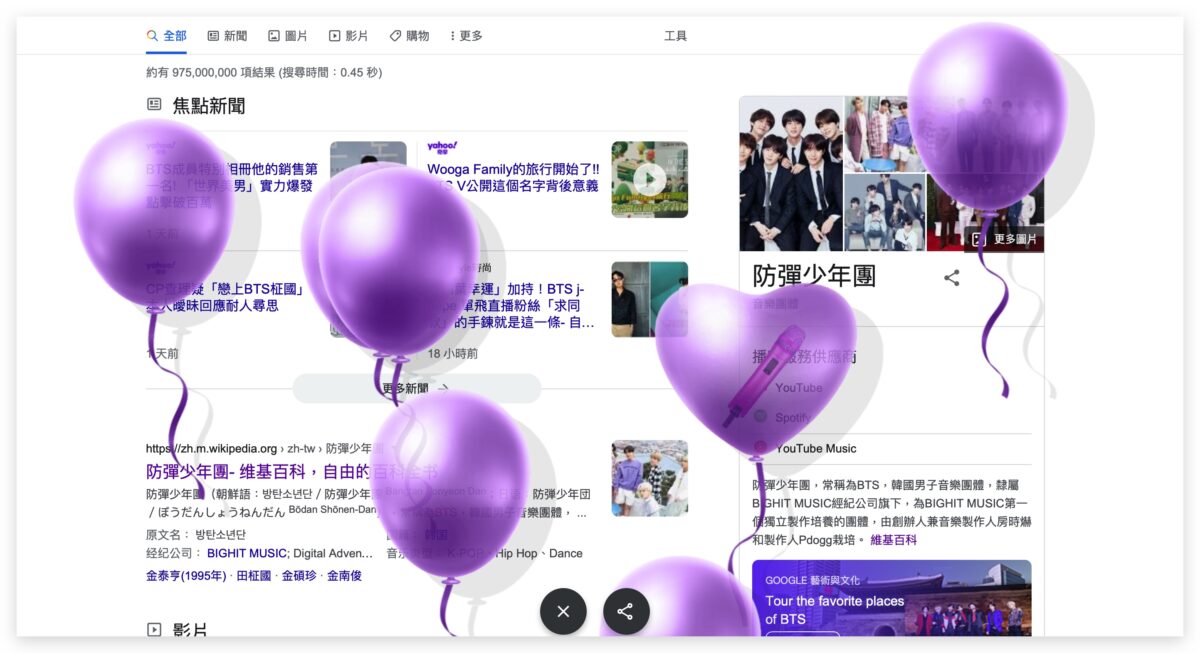Image resolution: width=1200 pixels, height=653 pixels.
Task: Open the 求同款的手鍊 news headline
Action: pos(511,306)
